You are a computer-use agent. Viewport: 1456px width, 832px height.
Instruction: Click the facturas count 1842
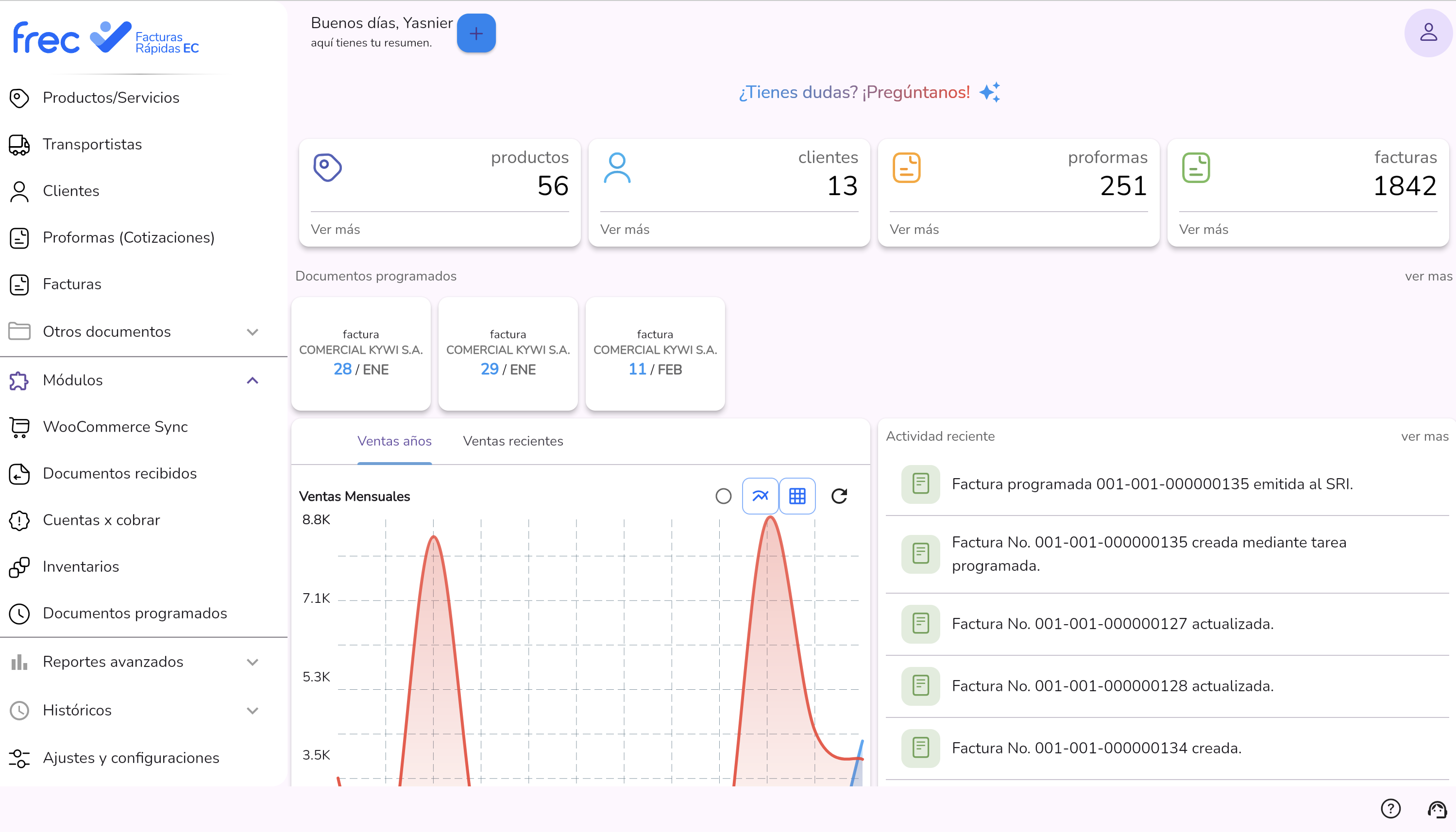1405,186
